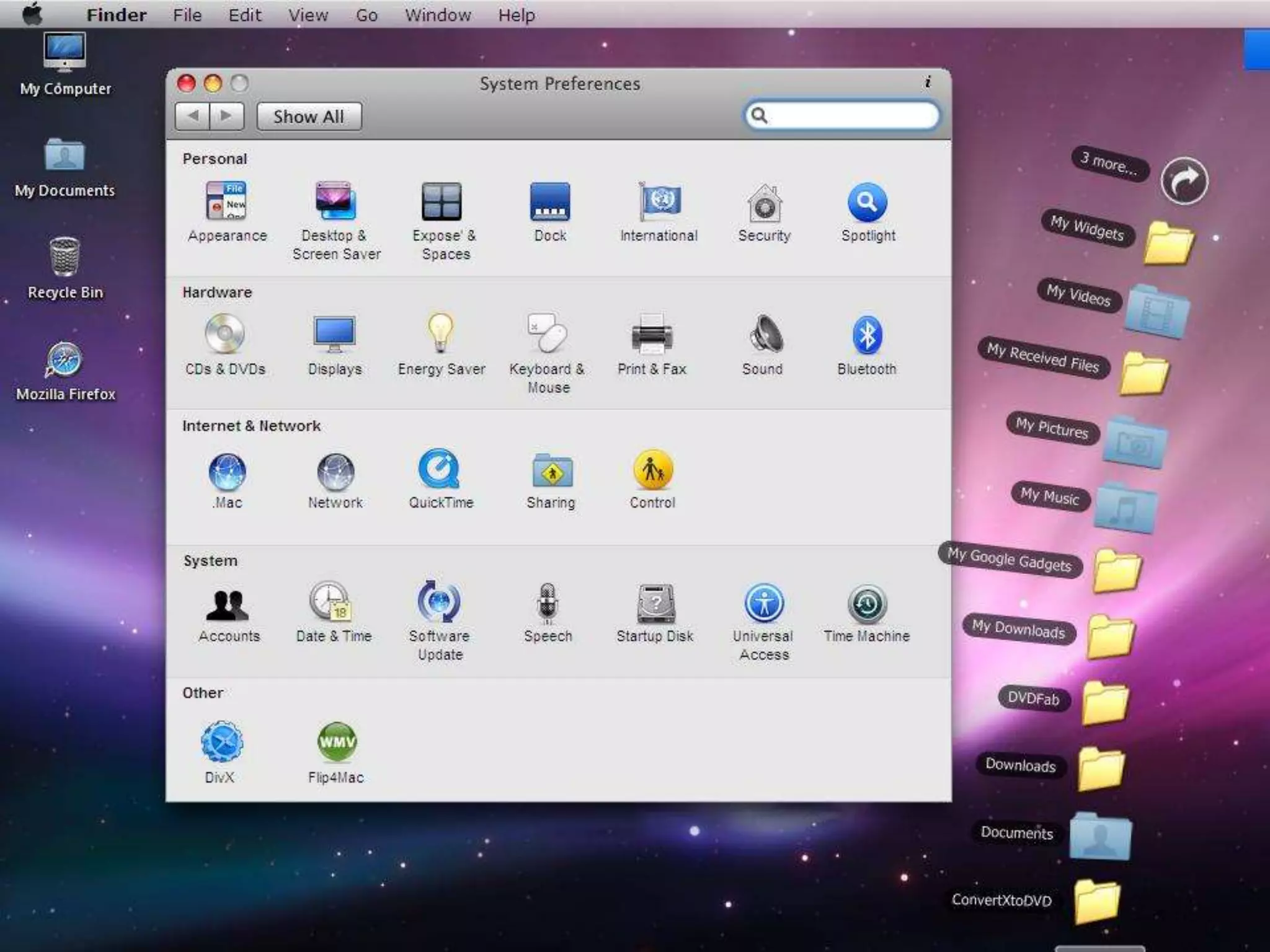Open Spotlight preference pane
Image resolution: width=1270 pixels, height=952 pixels.
click(868, 203)
